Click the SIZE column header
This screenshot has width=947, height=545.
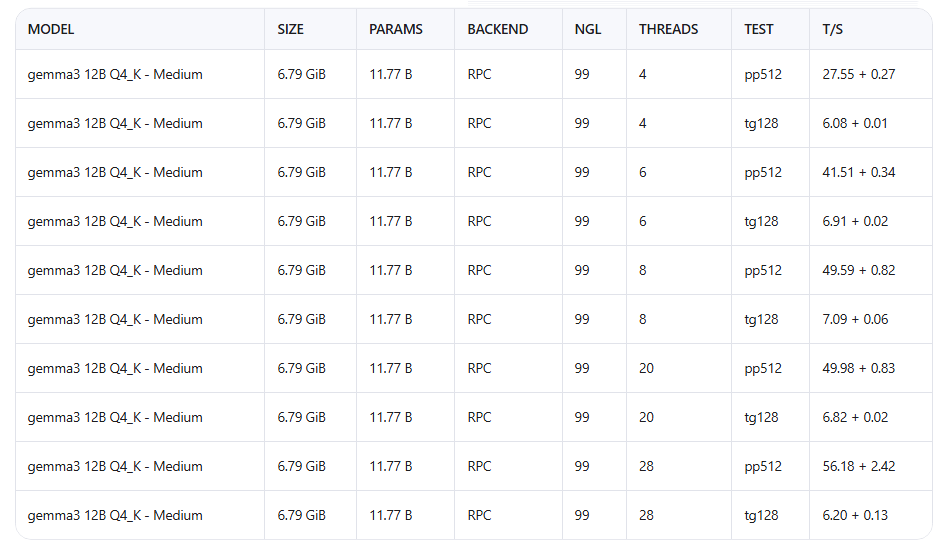coord(290,29)
